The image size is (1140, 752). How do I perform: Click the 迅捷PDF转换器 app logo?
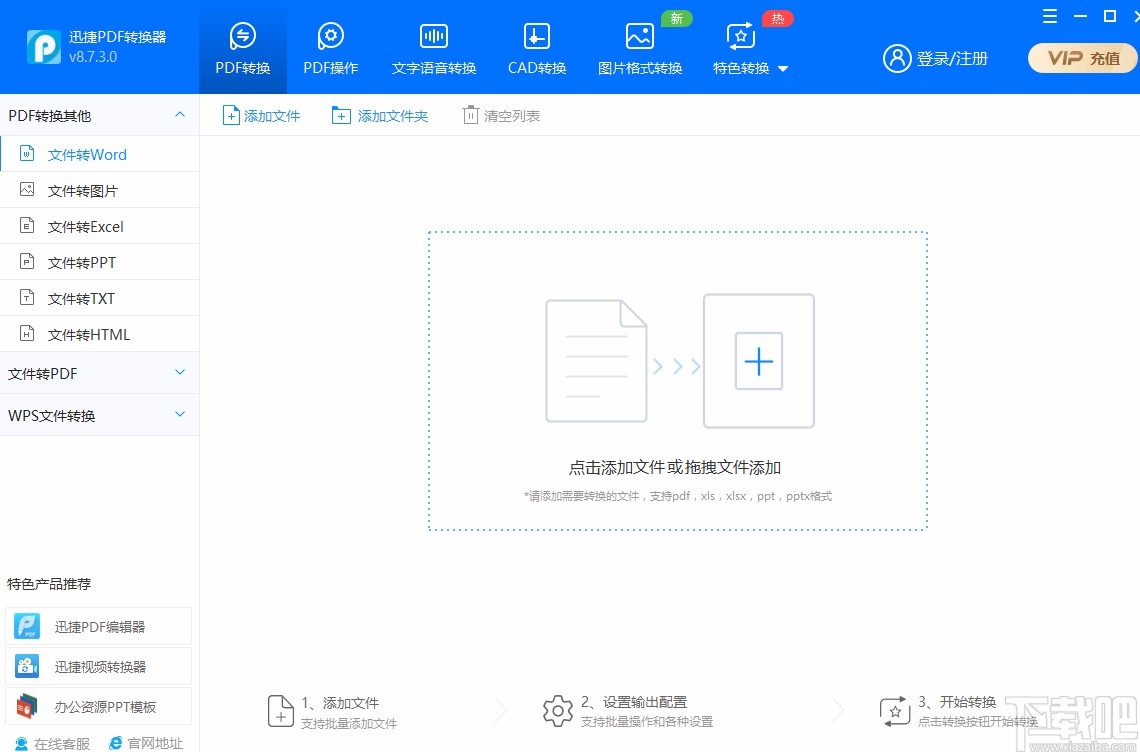coord(44,47)
